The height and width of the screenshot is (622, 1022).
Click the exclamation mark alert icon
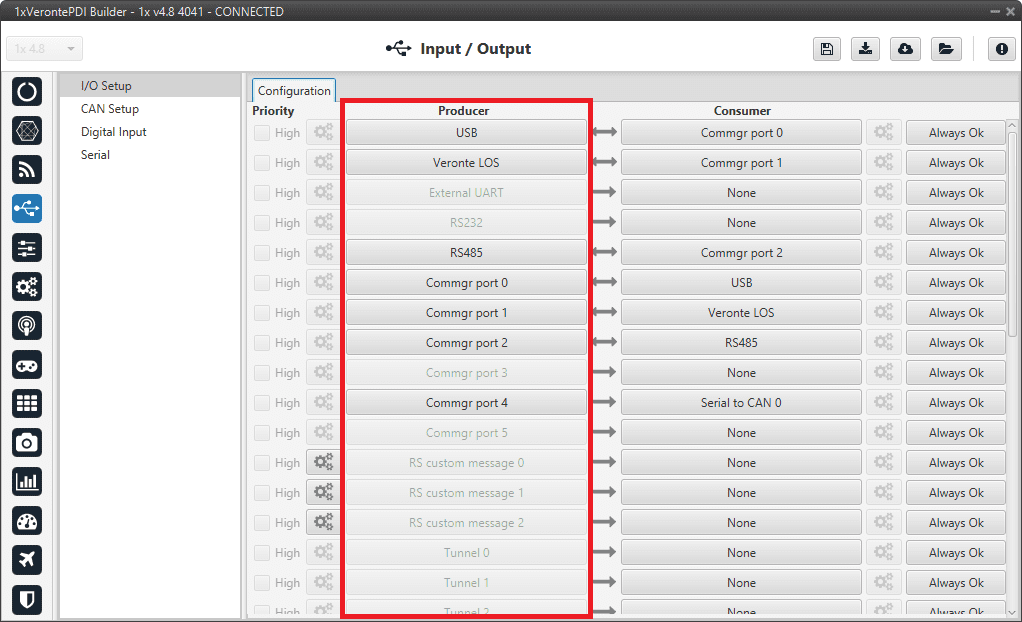tap(1001, 49)
